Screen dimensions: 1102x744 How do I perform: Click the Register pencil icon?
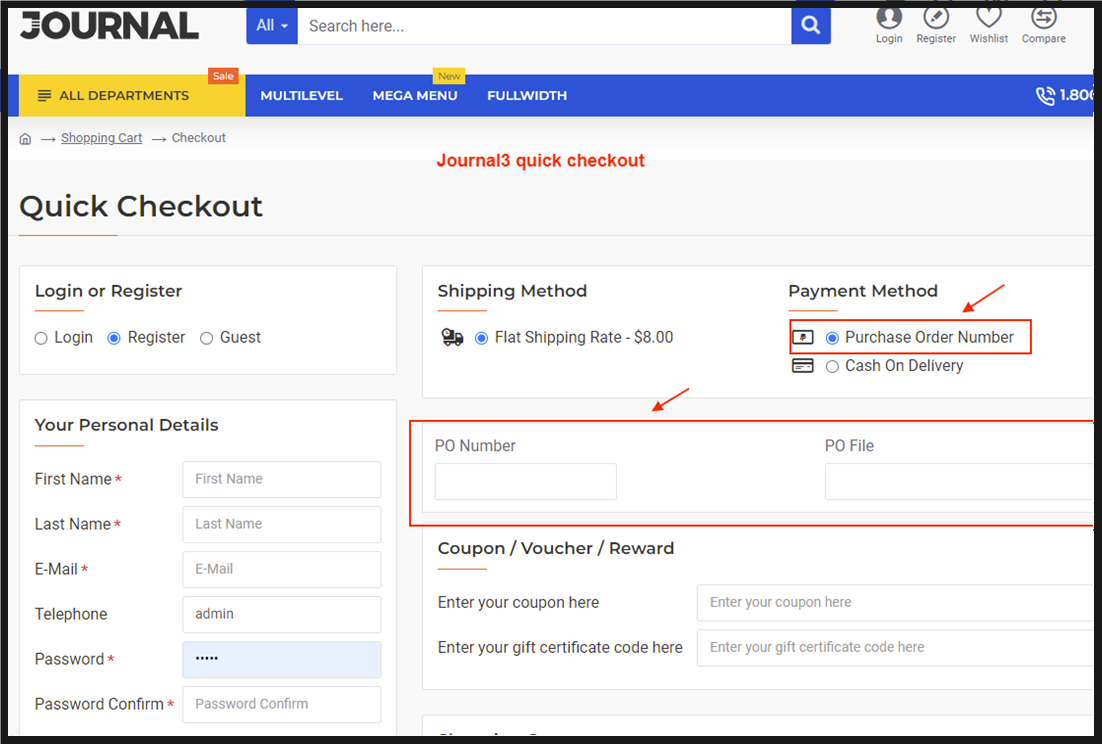click(936, 17)
